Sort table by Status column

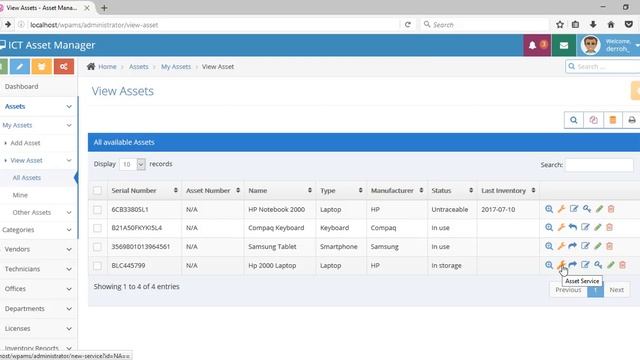tap(452, 191)
